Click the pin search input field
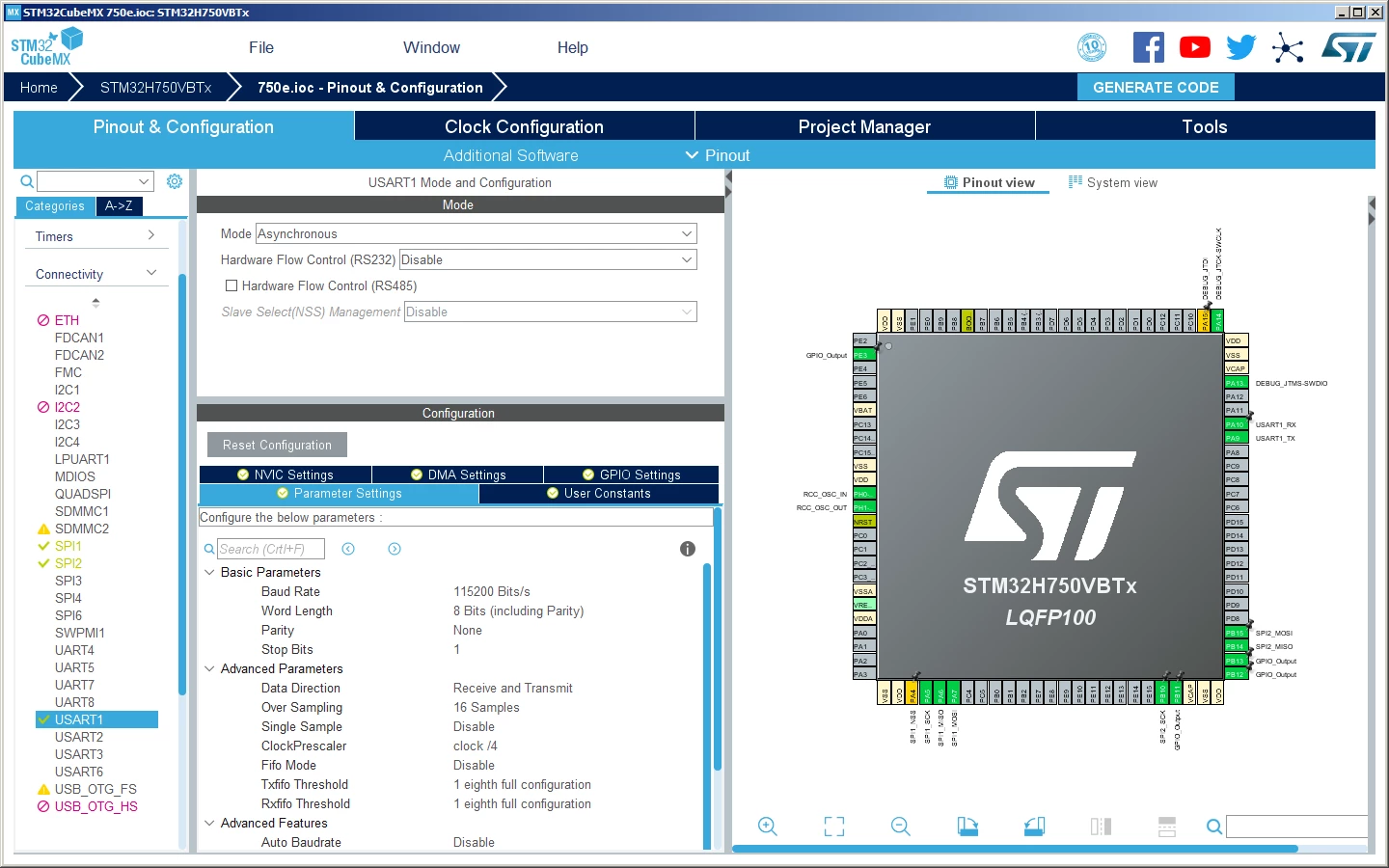The height and width of the screenshot is (868, 1389). coord(1296,827)
